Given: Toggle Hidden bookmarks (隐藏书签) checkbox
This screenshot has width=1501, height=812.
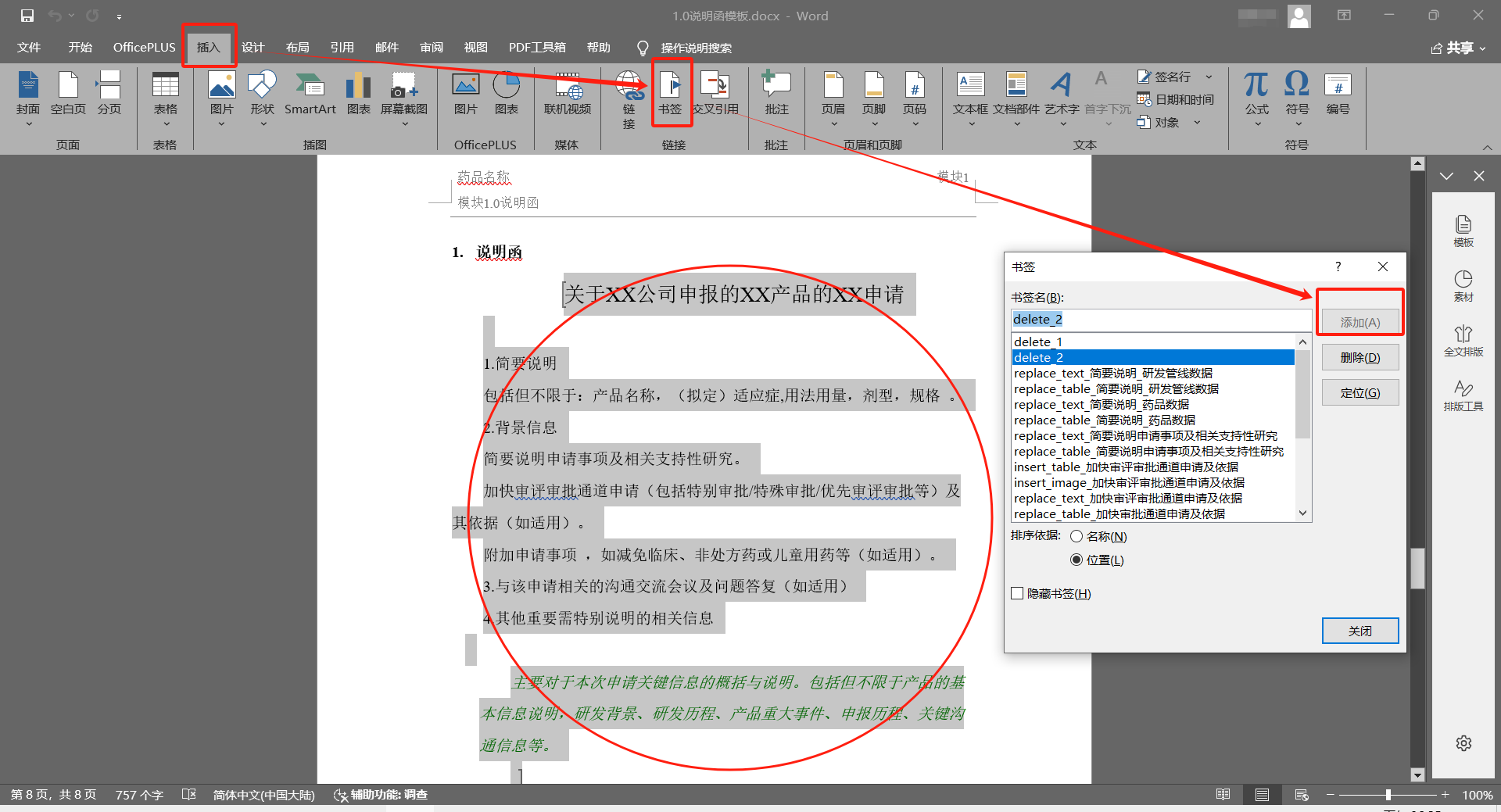Looking at the screenshot, I should 1017,593.
